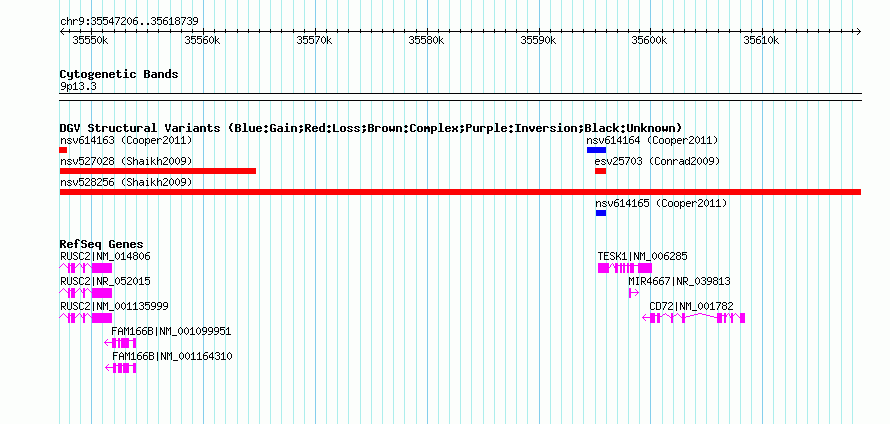The image size is (890, 424).
Task: Click the blue nsv614164 gain bar
Action: (x=597, y=150)
